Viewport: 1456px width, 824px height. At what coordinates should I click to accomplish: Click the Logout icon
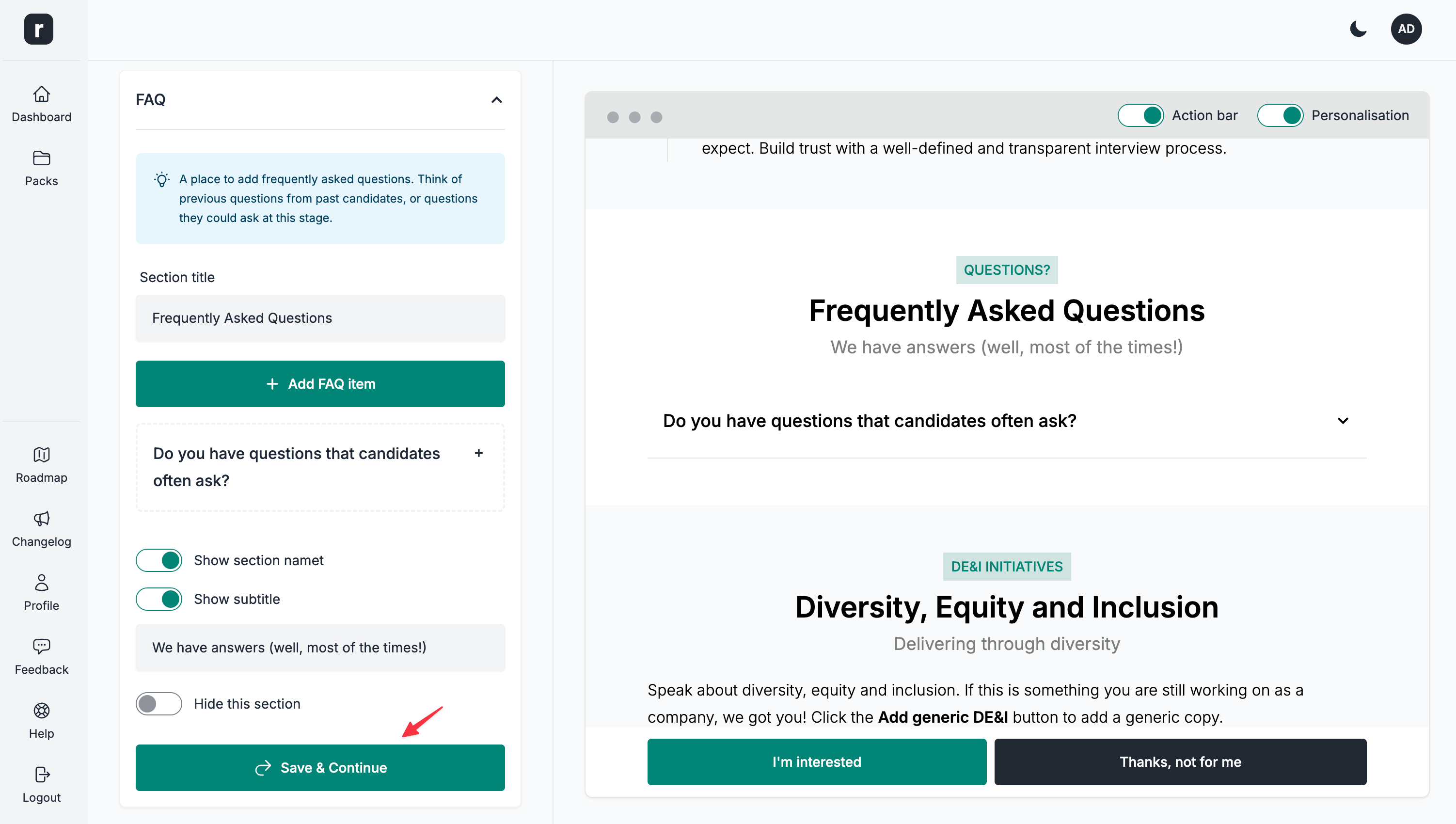pos(40,784)
